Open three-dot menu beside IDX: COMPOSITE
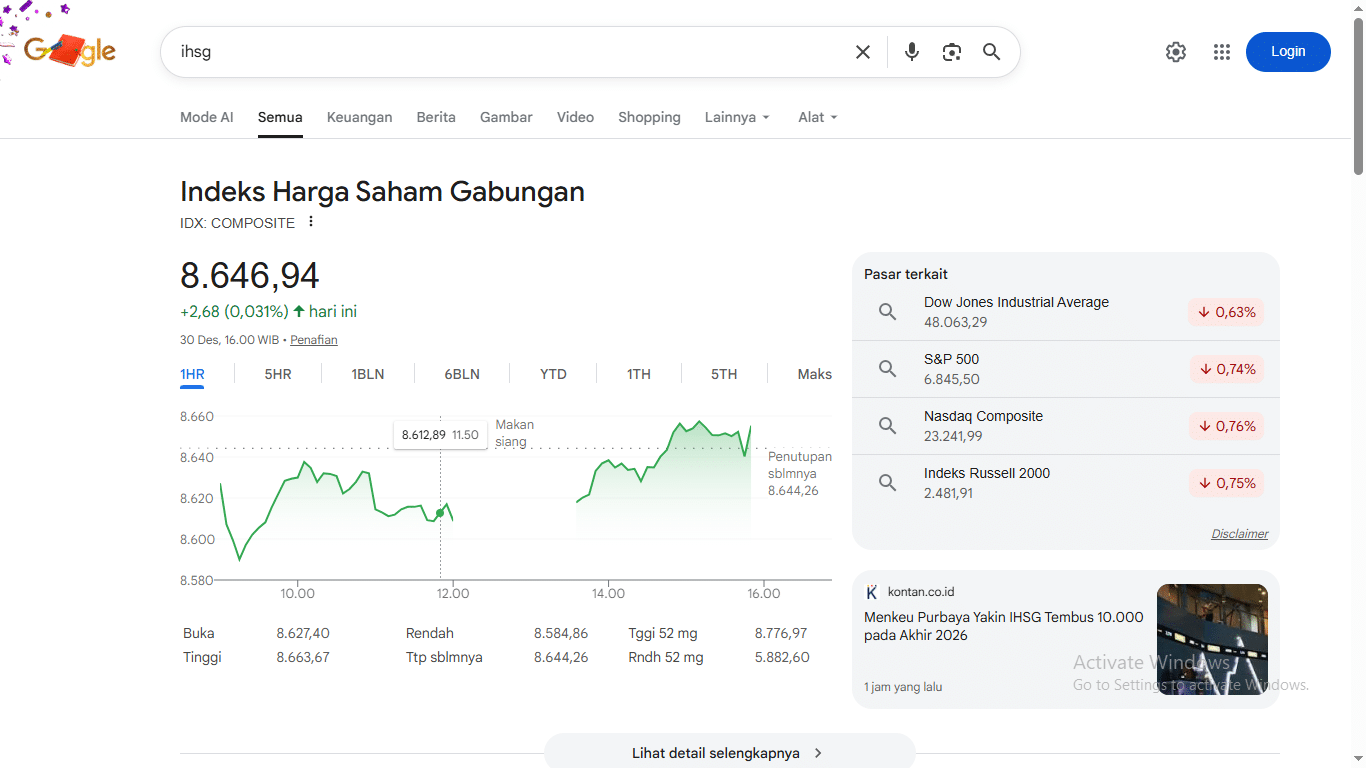 coord(311,222)
